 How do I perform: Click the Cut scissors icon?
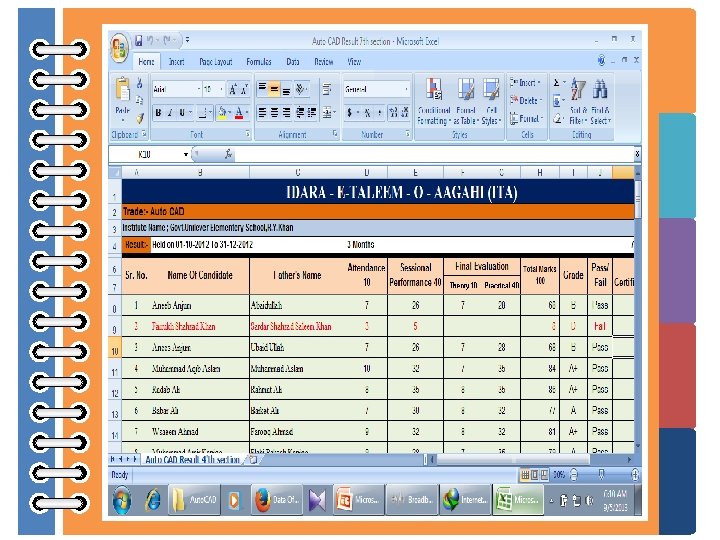140,83
